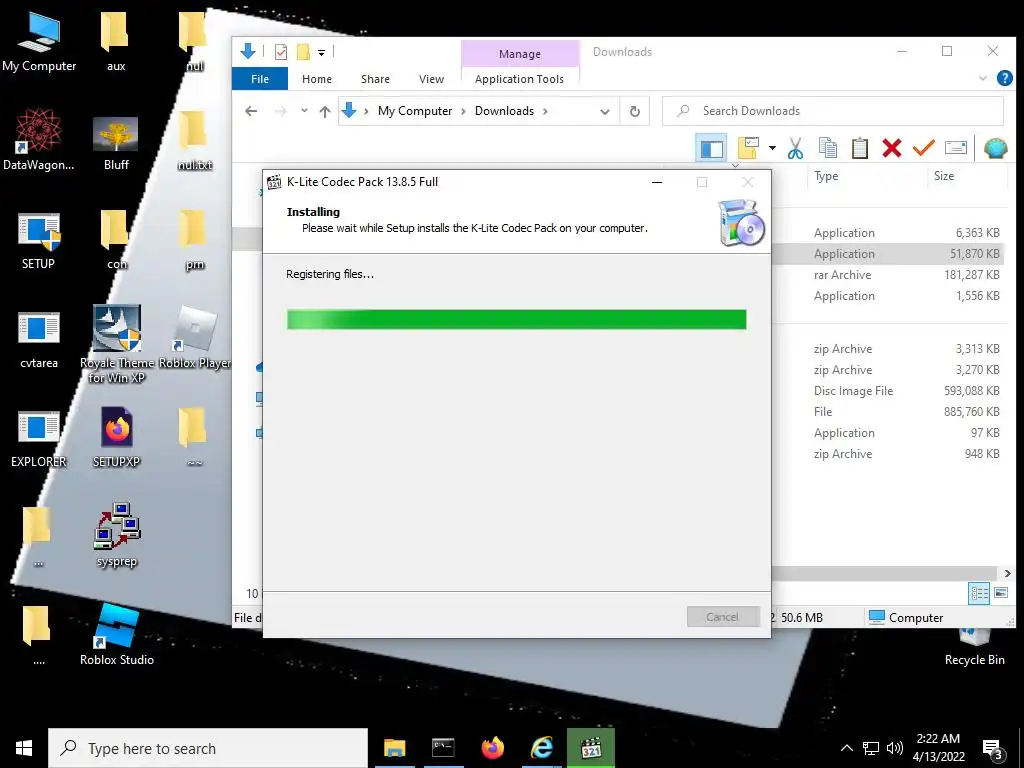Click the New folder icon in quick access toolbar
The image size is (1024, 768).
coord(303,52)
